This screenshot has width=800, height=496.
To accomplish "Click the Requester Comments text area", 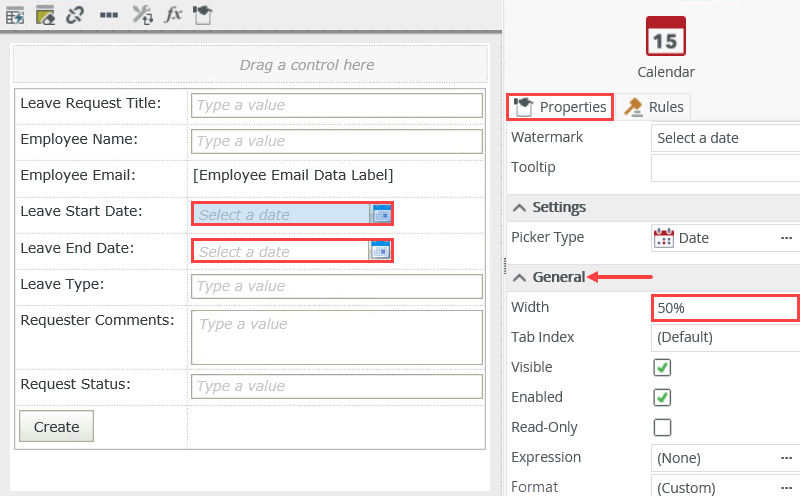I will click(x=337, y=338).
